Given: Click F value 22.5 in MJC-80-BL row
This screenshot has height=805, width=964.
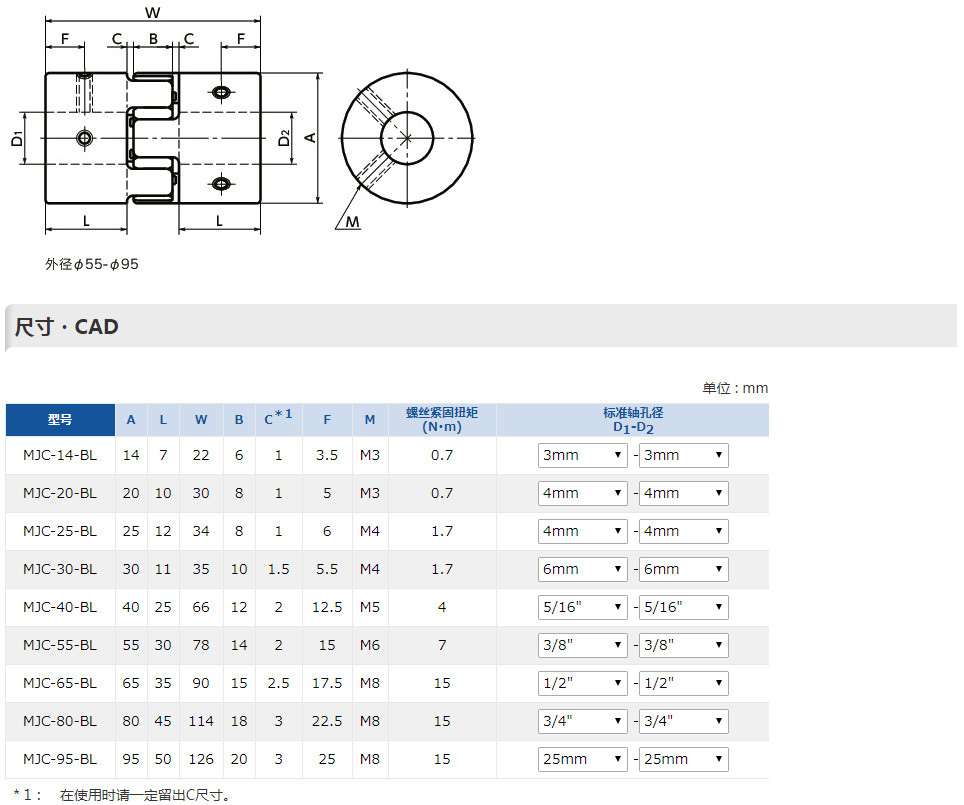Looking at the screenshot, I should (x=327, y=721).
